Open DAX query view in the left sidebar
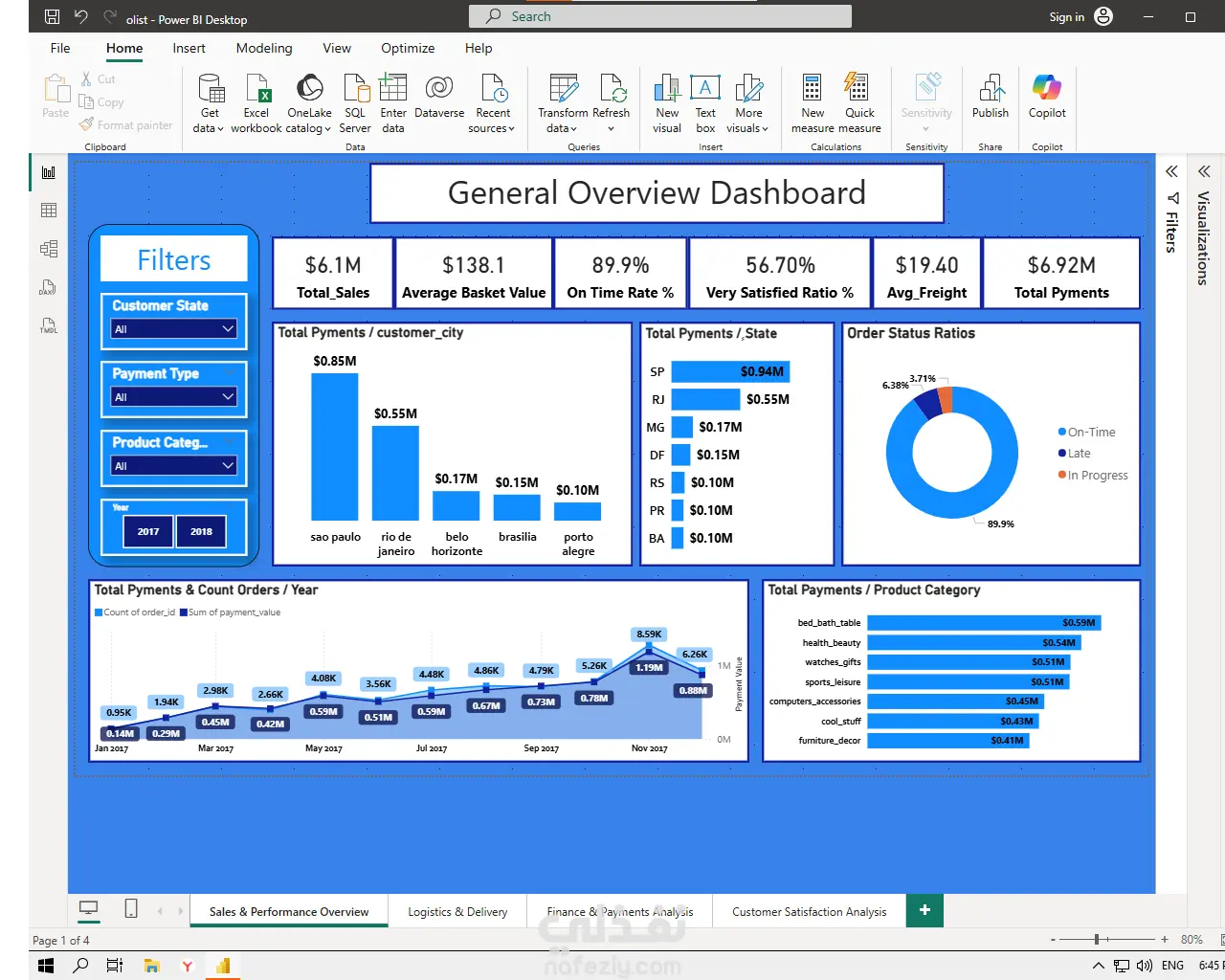The height and width of the screenshot is (980, 1225). (x=49, y=287)
